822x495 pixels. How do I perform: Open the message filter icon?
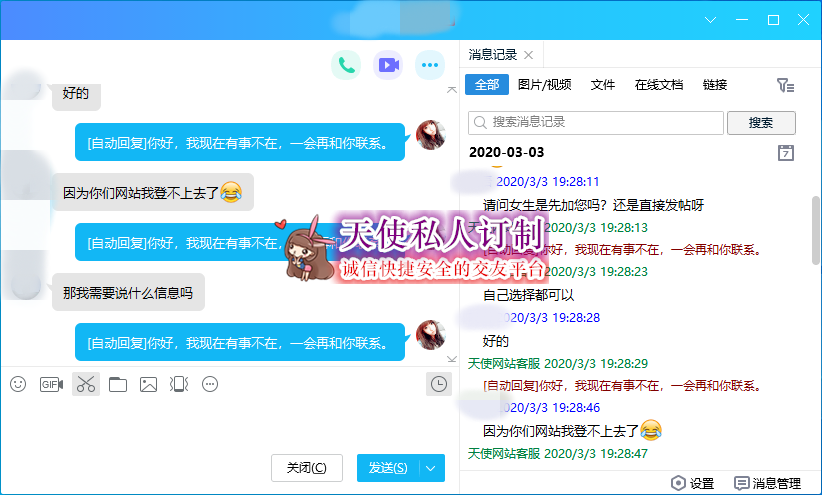point(786,86)
